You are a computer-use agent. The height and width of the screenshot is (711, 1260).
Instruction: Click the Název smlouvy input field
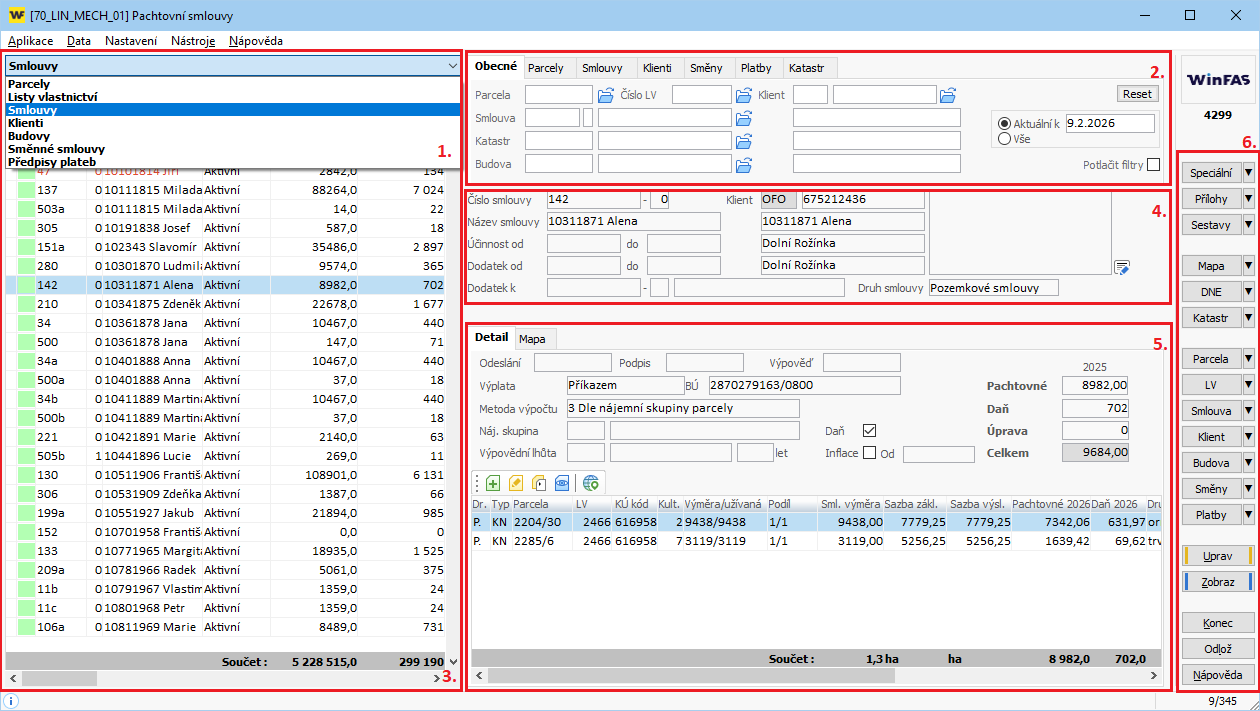[x=633, y=221]
